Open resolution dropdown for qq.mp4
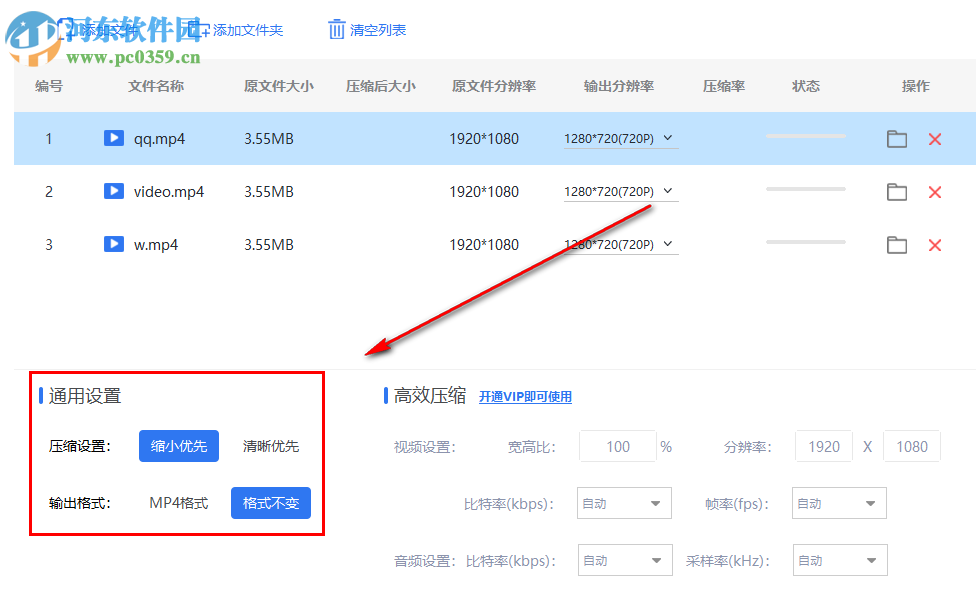The image size is (976, 603). [618, 138]
